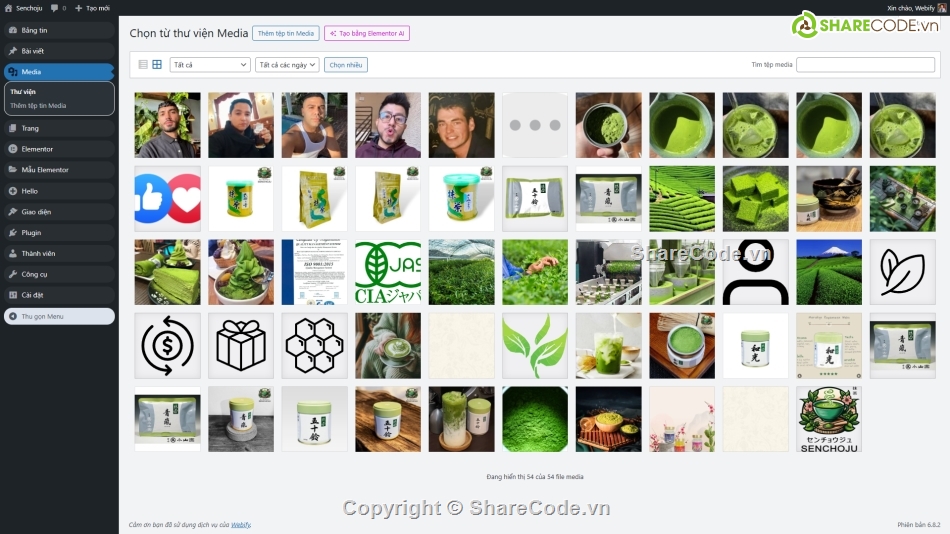Select the three-dots loading placeholder thumbnail
The width and height of the screenshot is (950, 534).
pos(535,125)
